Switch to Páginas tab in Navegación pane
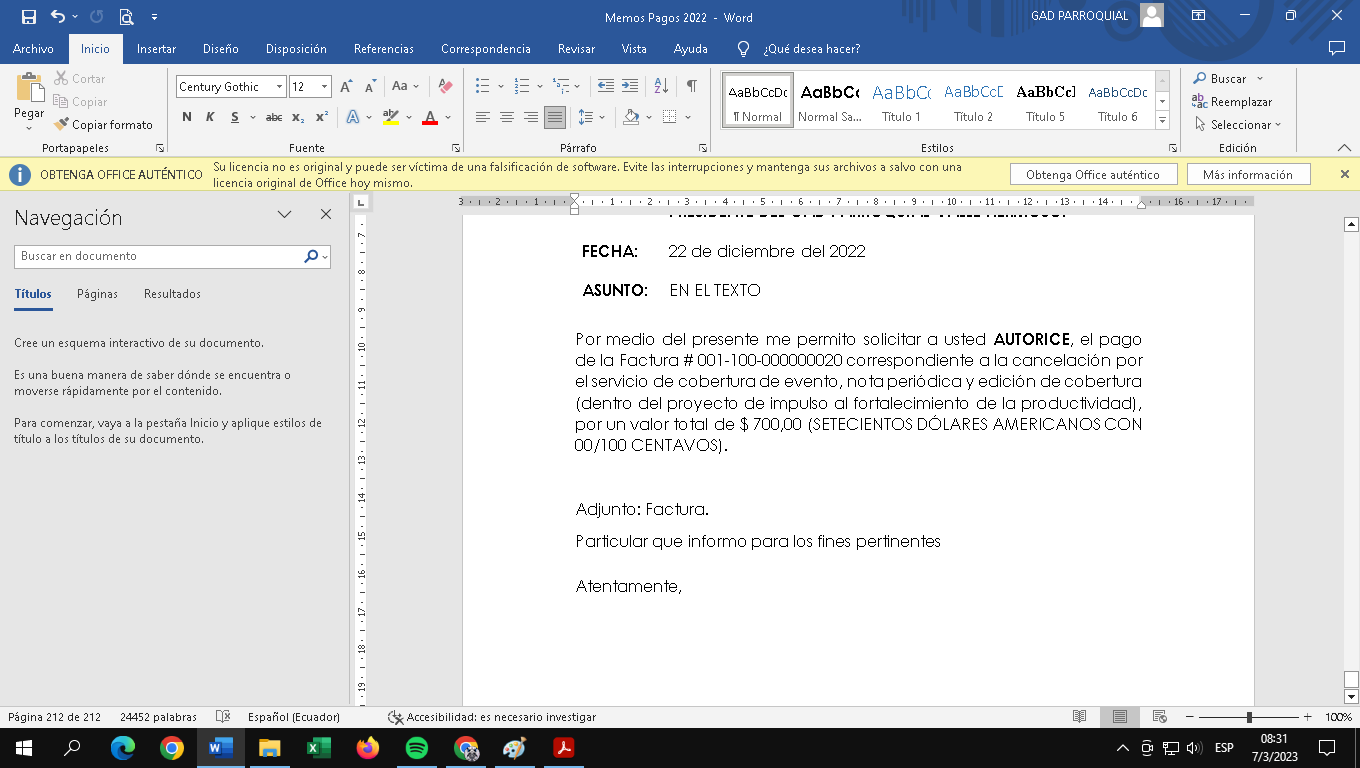Image resolution: width=1360 pixels, height=768 pixels. click(97, 294)
